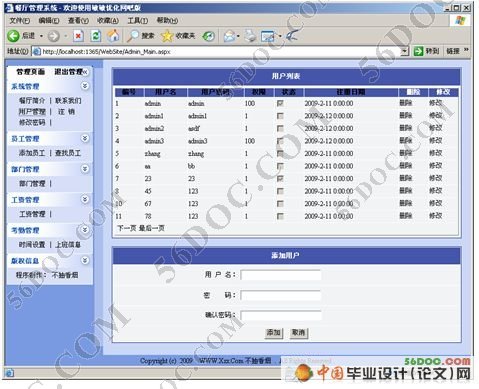Click 下一页 pagination link
Viewport: 479px width, 389px height.
pyautogui.click(x=126, y=228)
